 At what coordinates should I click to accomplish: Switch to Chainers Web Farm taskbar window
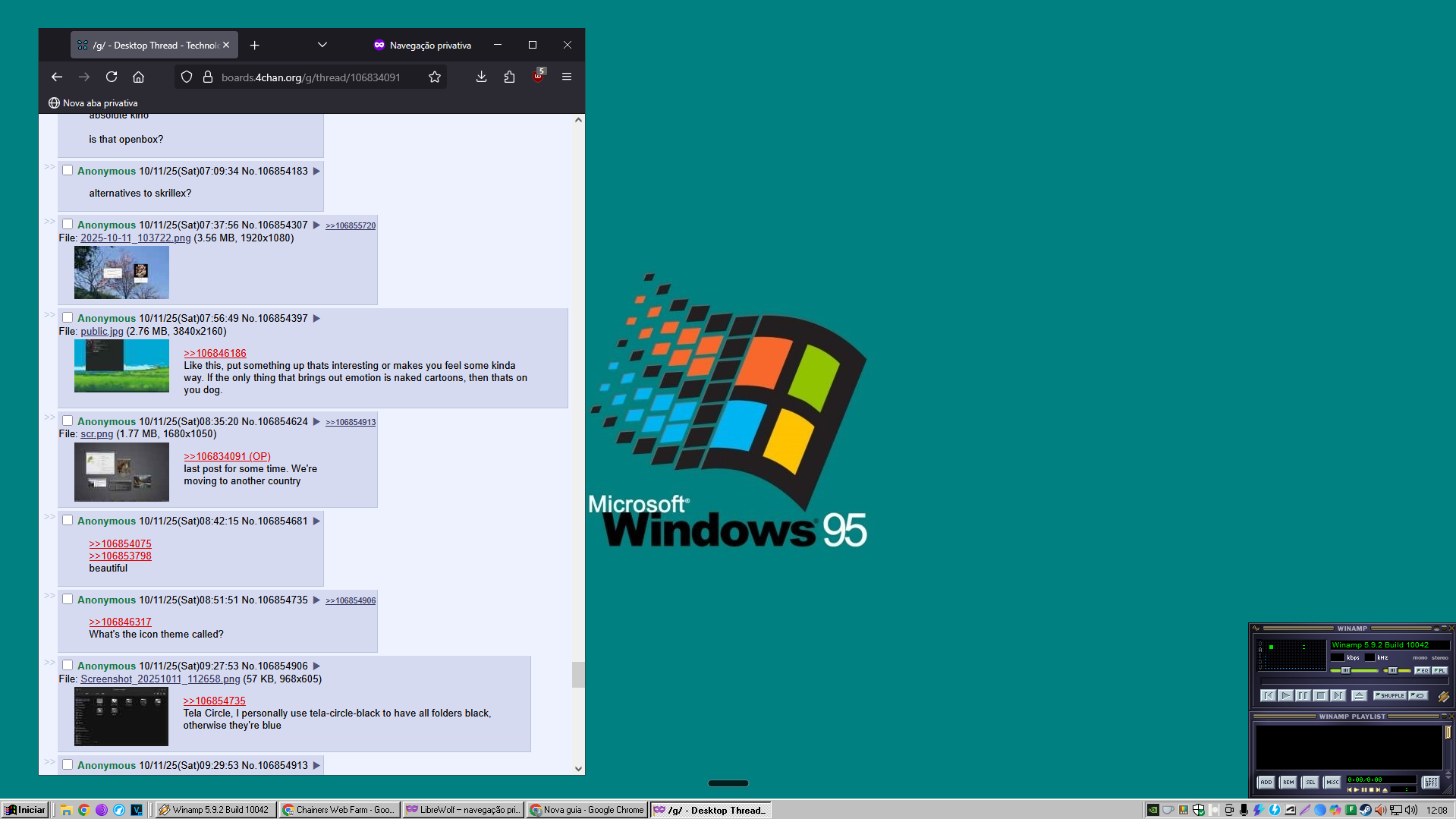pos(339,810)
